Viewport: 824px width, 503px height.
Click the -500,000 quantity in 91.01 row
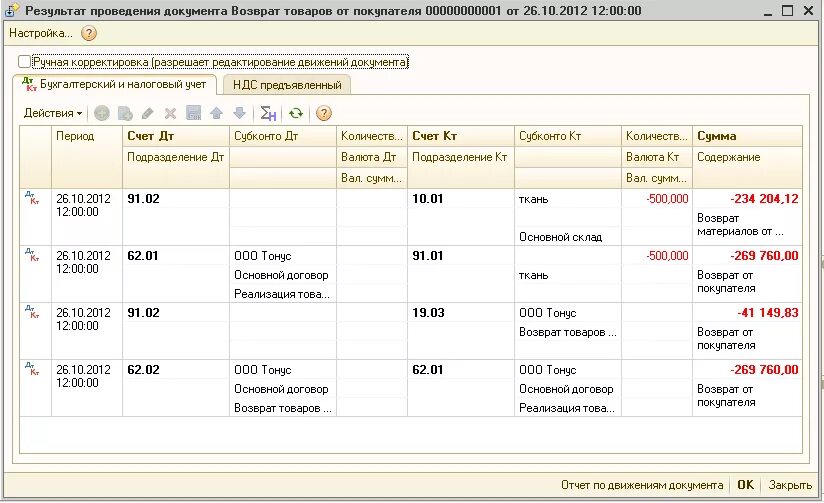point(657,256)
